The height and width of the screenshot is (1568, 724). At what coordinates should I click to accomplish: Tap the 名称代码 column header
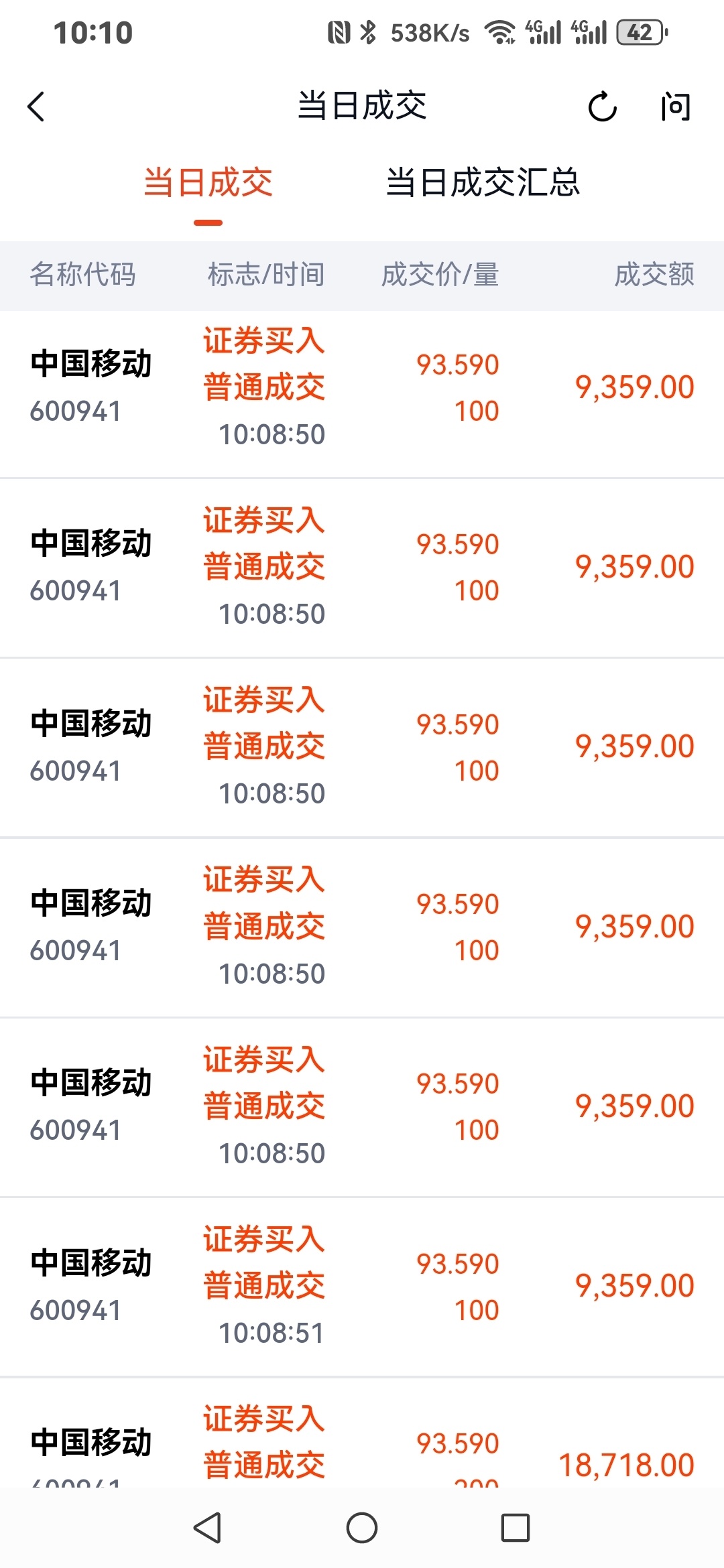pos(83,275)
